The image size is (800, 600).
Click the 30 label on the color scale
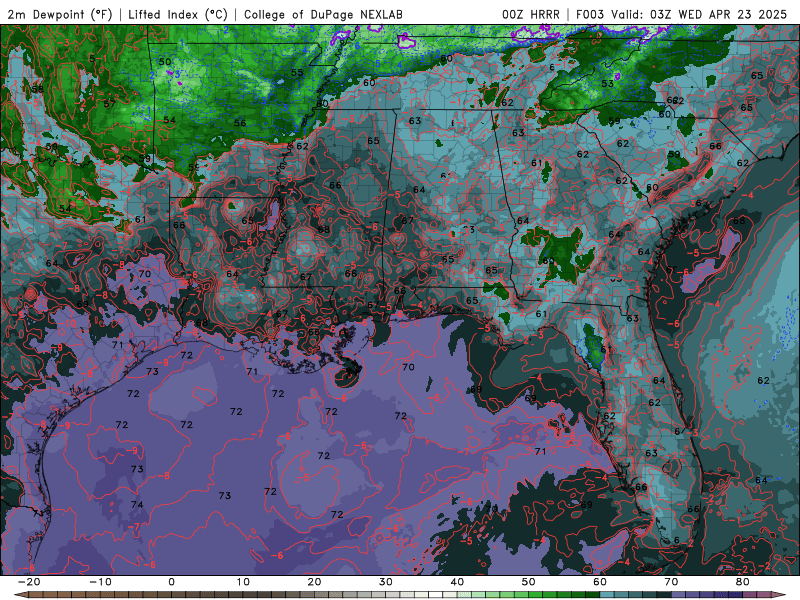pos(386,582)
